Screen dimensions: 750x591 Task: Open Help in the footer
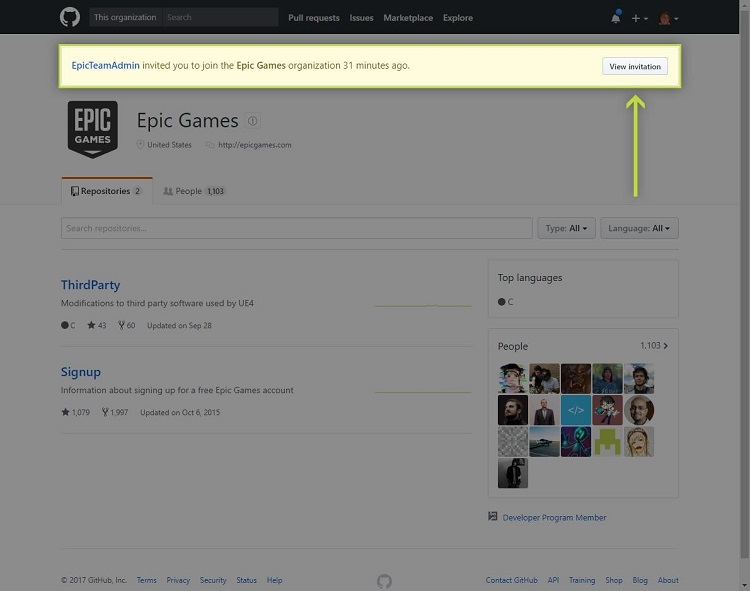coord(275,580)
